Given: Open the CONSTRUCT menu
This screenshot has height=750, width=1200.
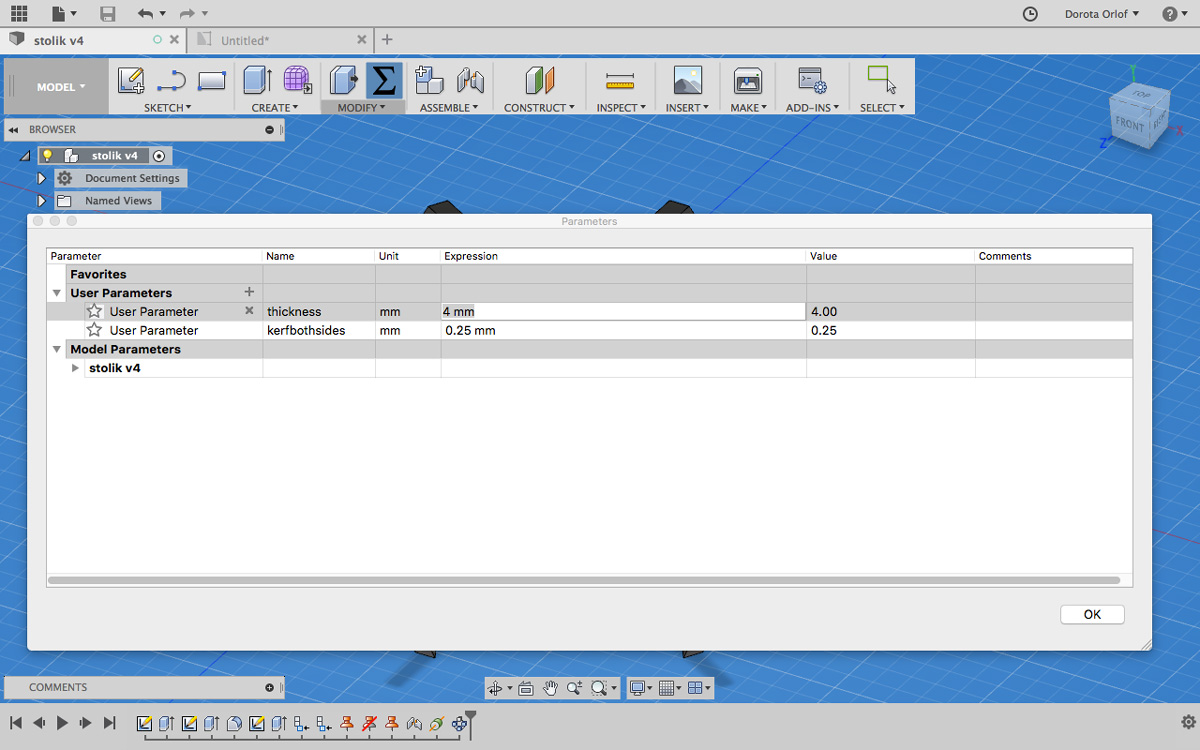Looking at the screenshot, I should [x=539, y=107].
